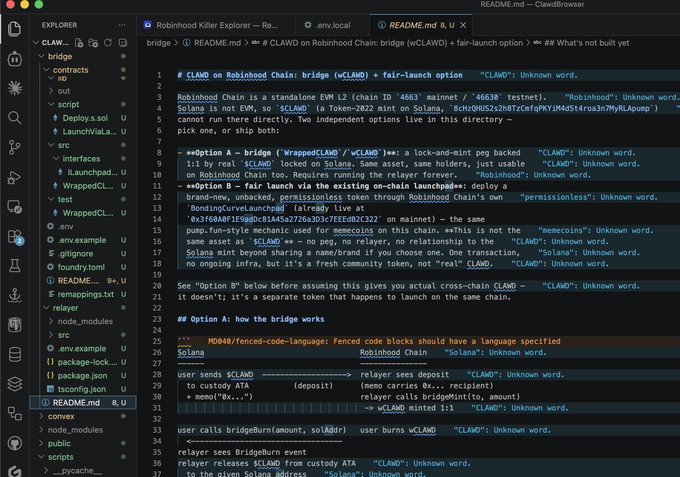This screenshot has height=477, width=680.
Task: Open the connected squares icon in activity bar
Action: (x=14, y=413)
